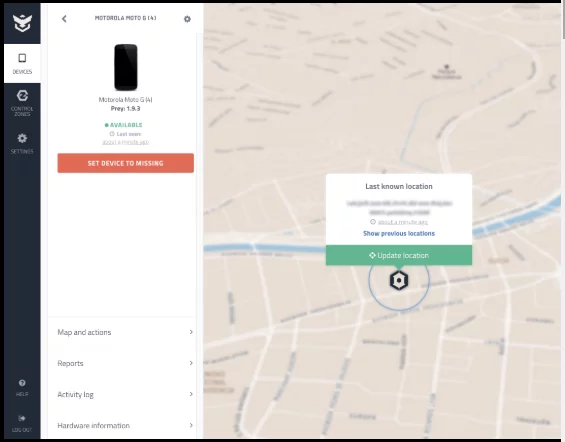Open the Settings sidebar item

click(x=22, y=143)
